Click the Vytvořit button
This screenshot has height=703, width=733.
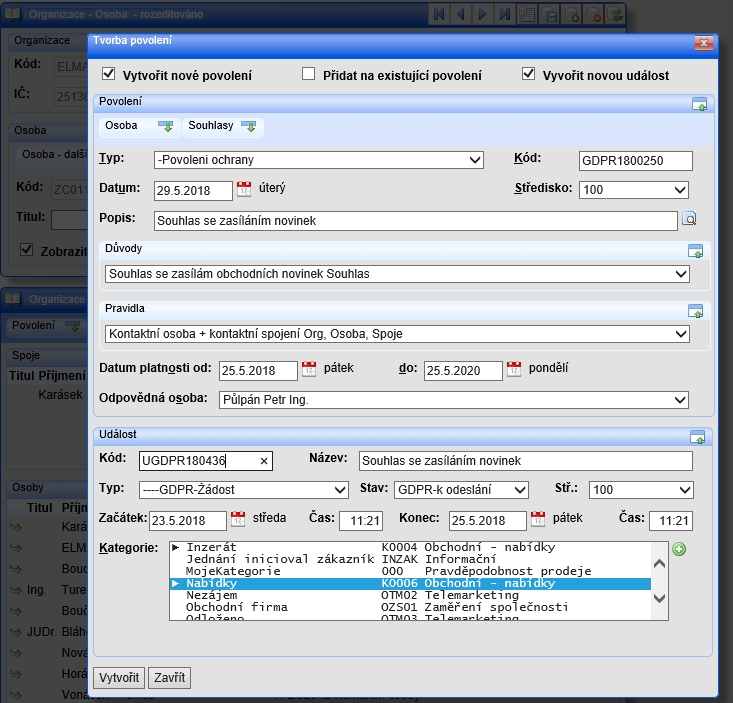(x=119, y=678)
